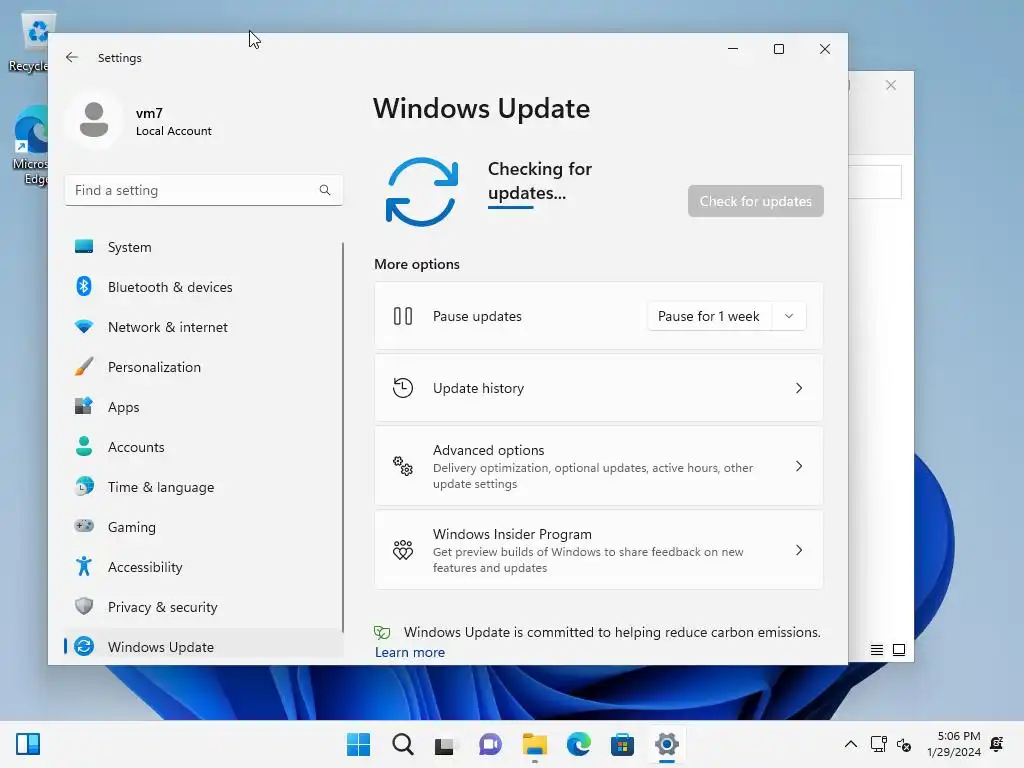Image resolution: width=1024 pixels, height=768 pixels.
Task: Click the Gaming controller icon
Action: coord(84,526)
